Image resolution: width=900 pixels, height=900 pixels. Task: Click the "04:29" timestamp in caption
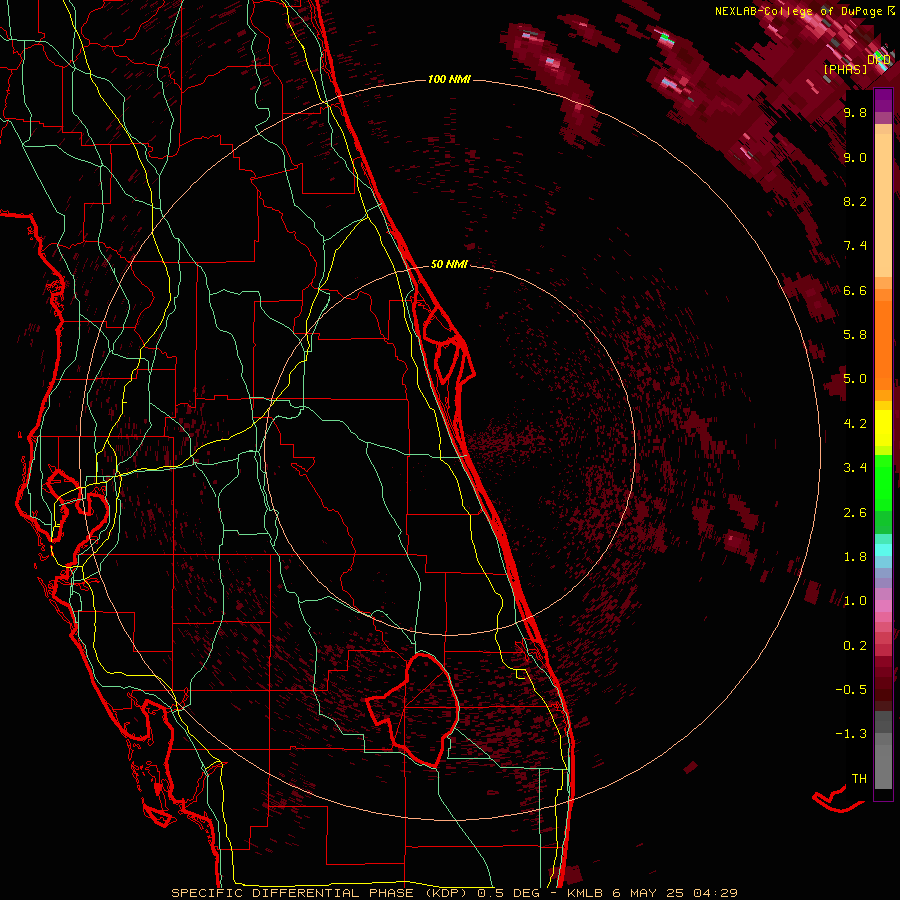715,893
